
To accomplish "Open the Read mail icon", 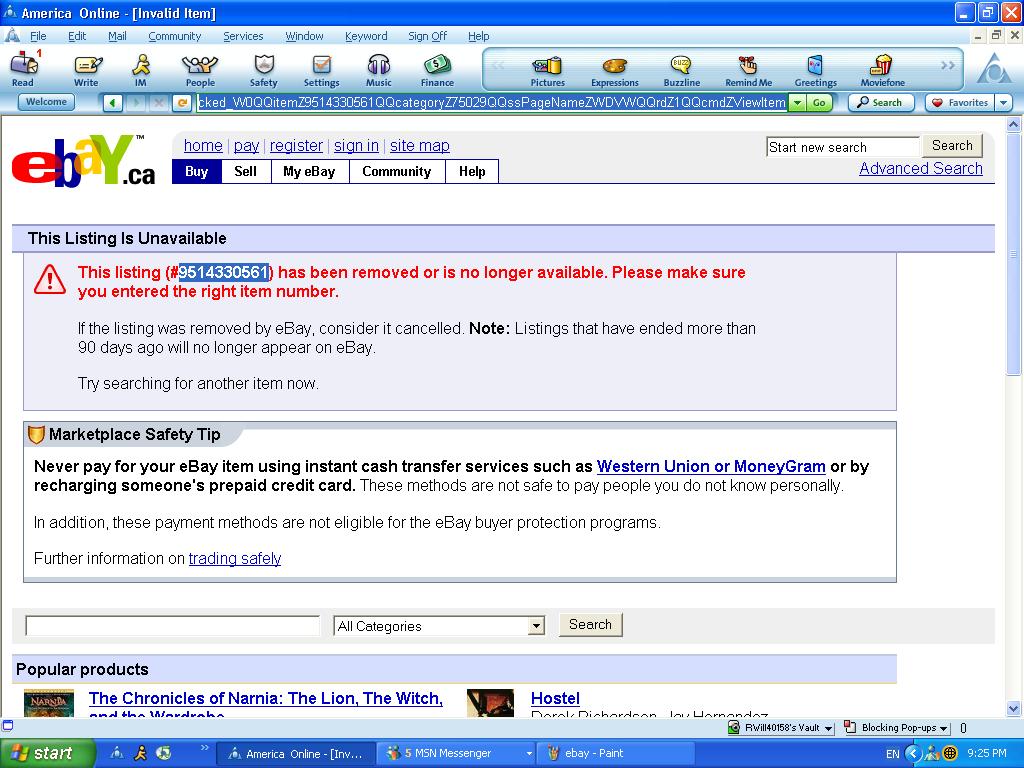I will coord(24,69).
